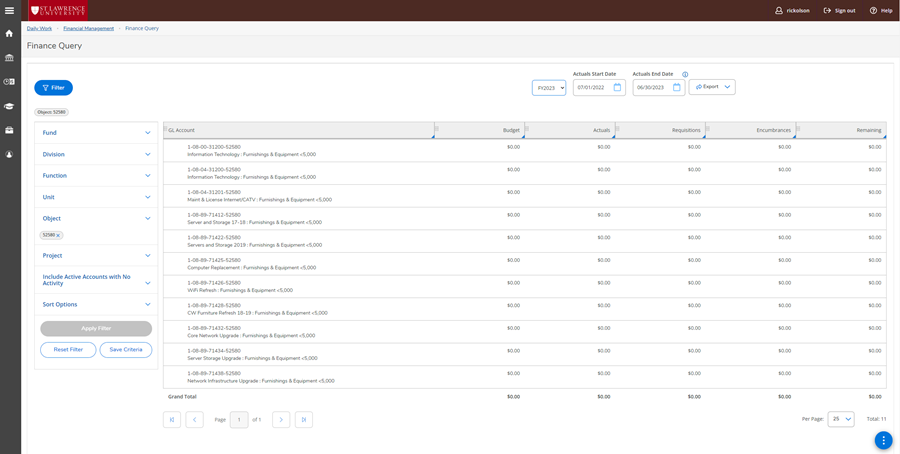Click the Save Criteria button
The width and height of the screenshot is (900, 454).
pos(126,349)
